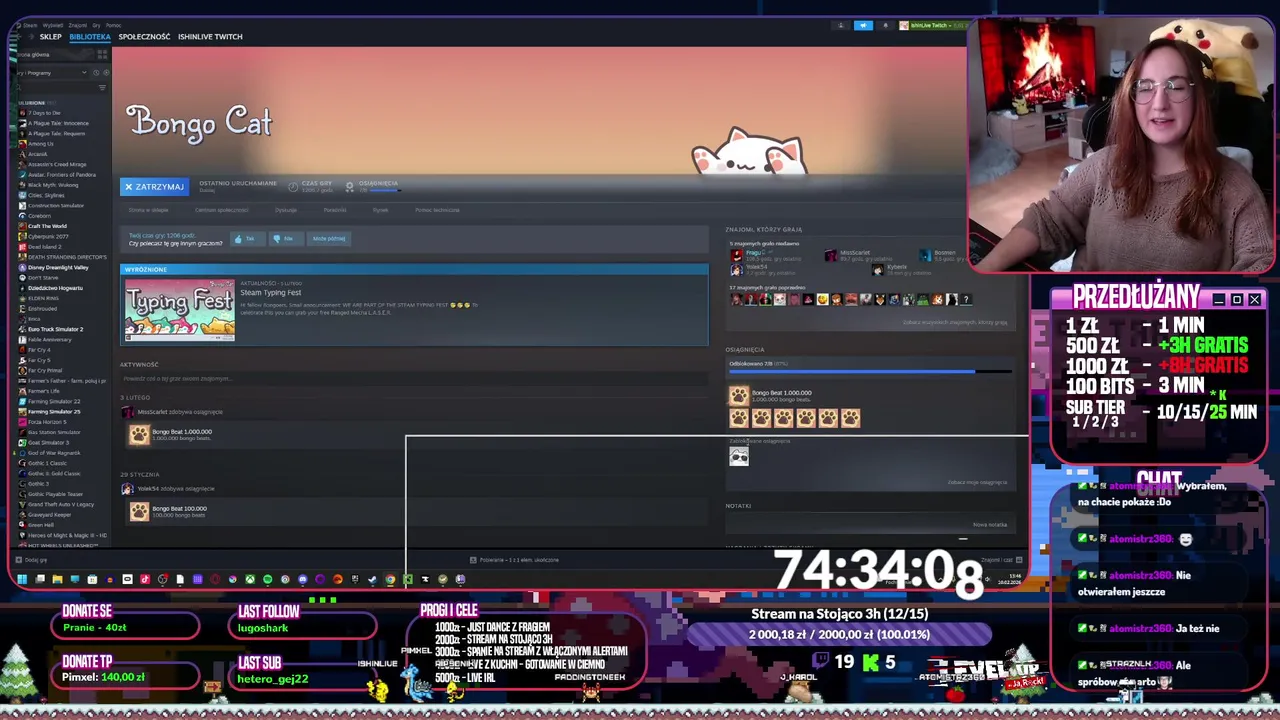Click the Osiągnięcia gear icon in the header

[349, 186]
